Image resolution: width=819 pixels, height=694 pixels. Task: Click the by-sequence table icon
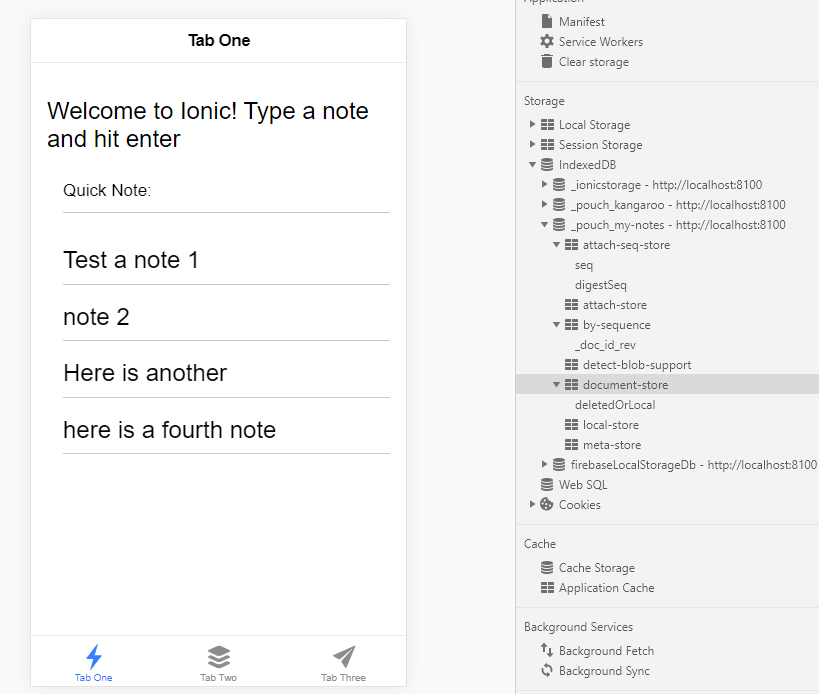point(571,325)
